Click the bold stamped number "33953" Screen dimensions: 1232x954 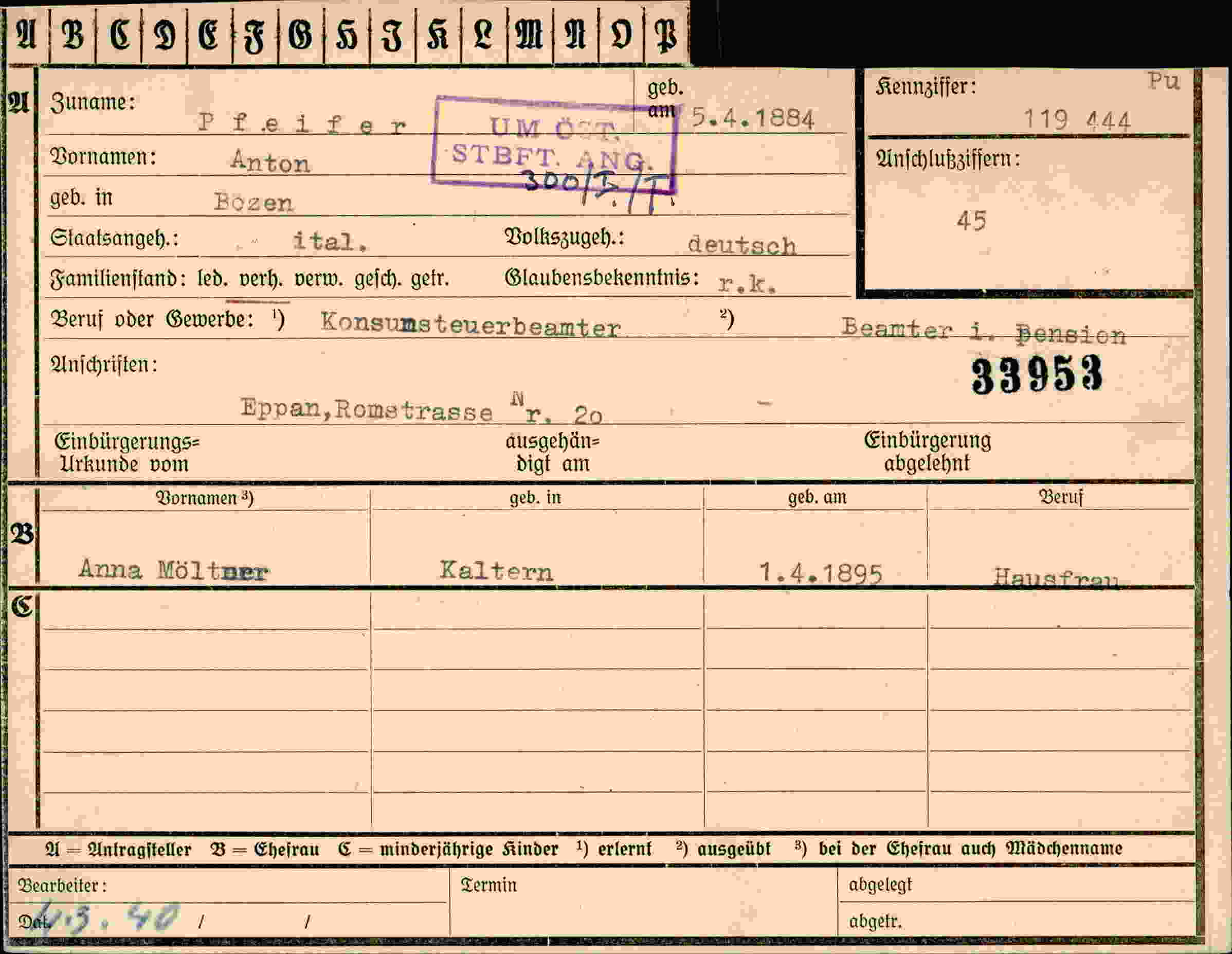1037,374
